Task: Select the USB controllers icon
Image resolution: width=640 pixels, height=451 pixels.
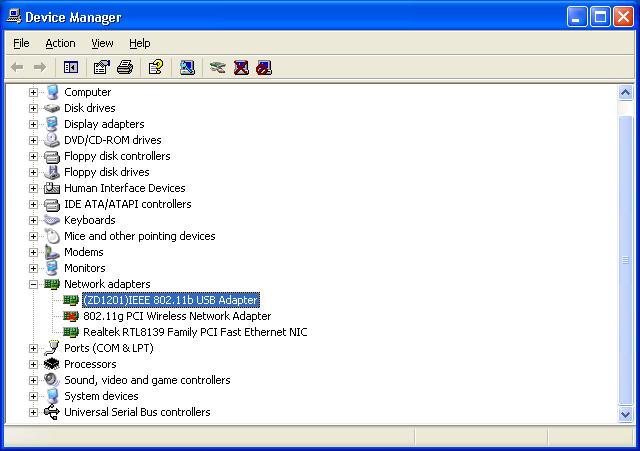Action: [x=52, y=412]
